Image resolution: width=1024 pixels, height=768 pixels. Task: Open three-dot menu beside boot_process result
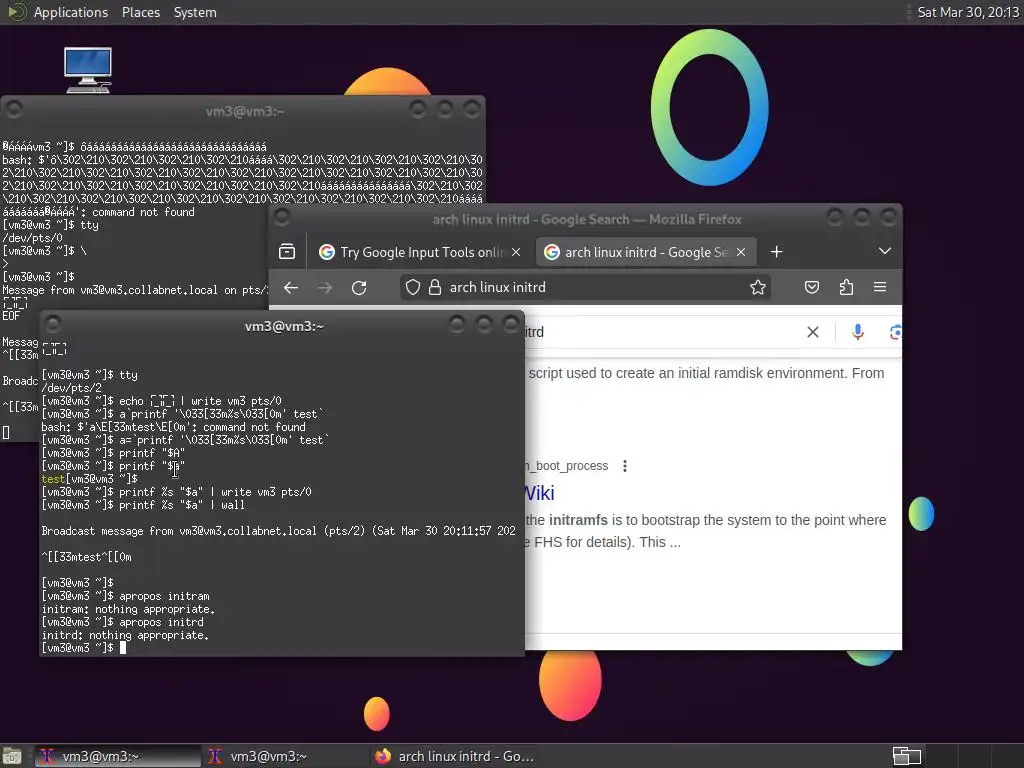625,466
